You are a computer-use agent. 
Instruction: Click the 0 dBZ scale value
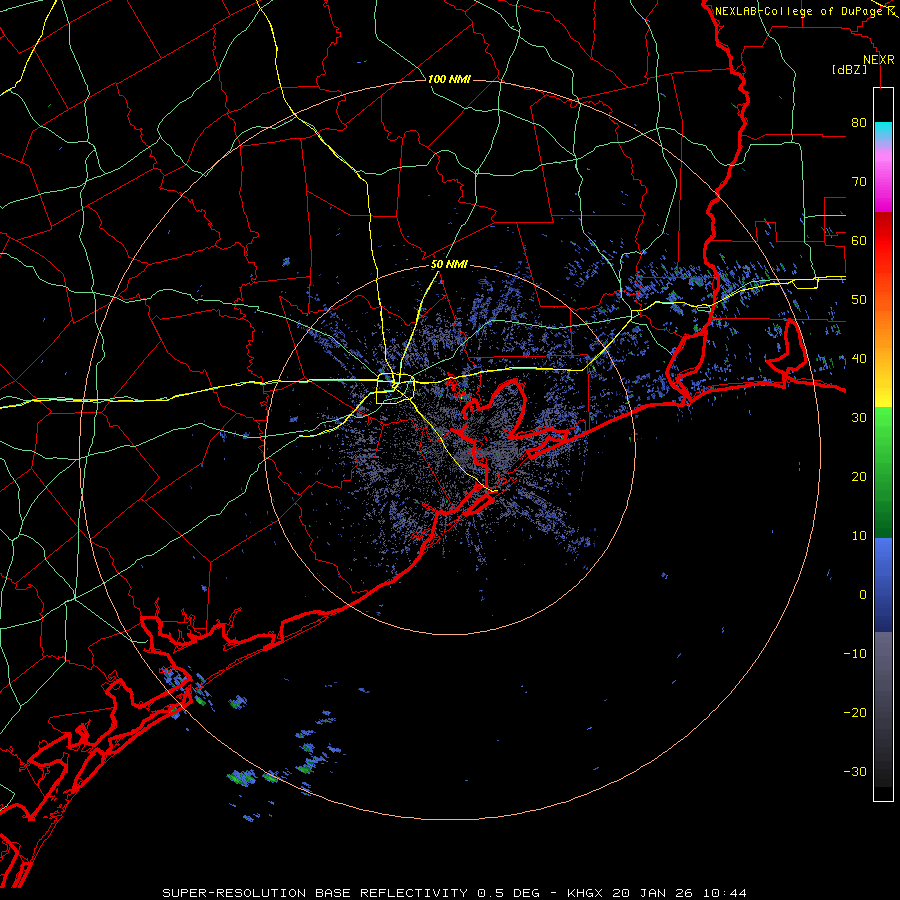point(863,595)
